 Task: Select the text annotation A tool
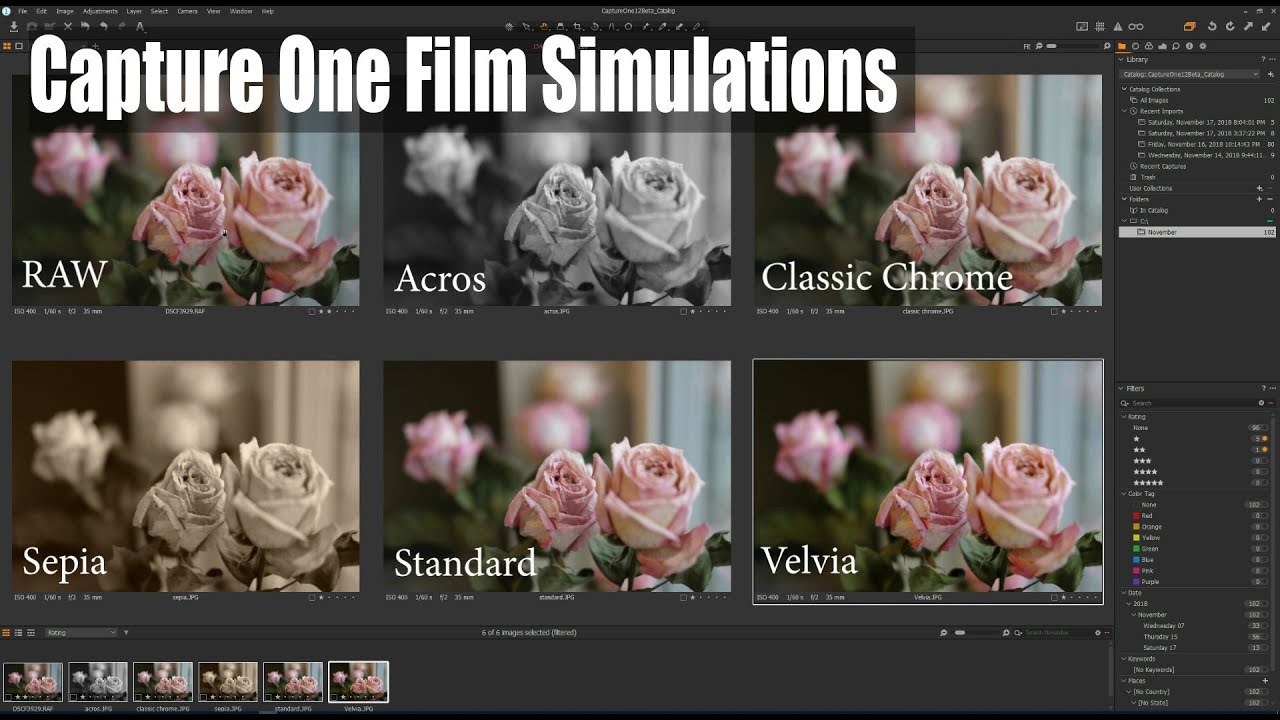(x=140, y=26)
